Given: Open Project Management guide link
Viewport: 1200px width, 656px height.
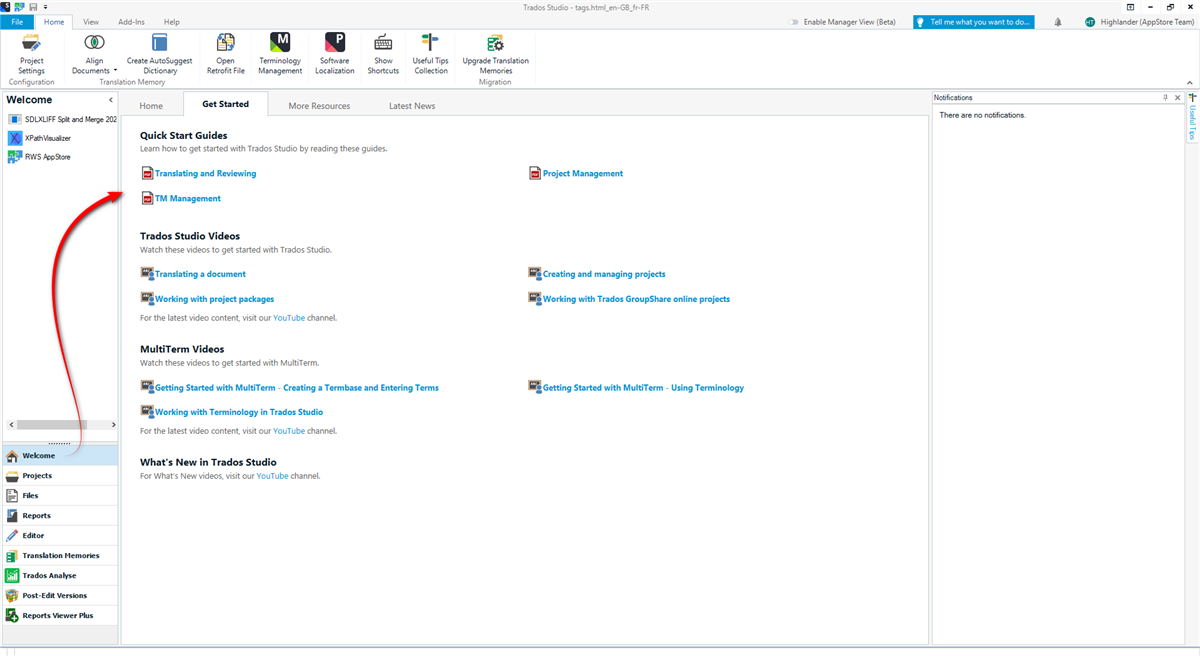Looking at the screenshot, I should pyautogui.click(x=583, y=173).
